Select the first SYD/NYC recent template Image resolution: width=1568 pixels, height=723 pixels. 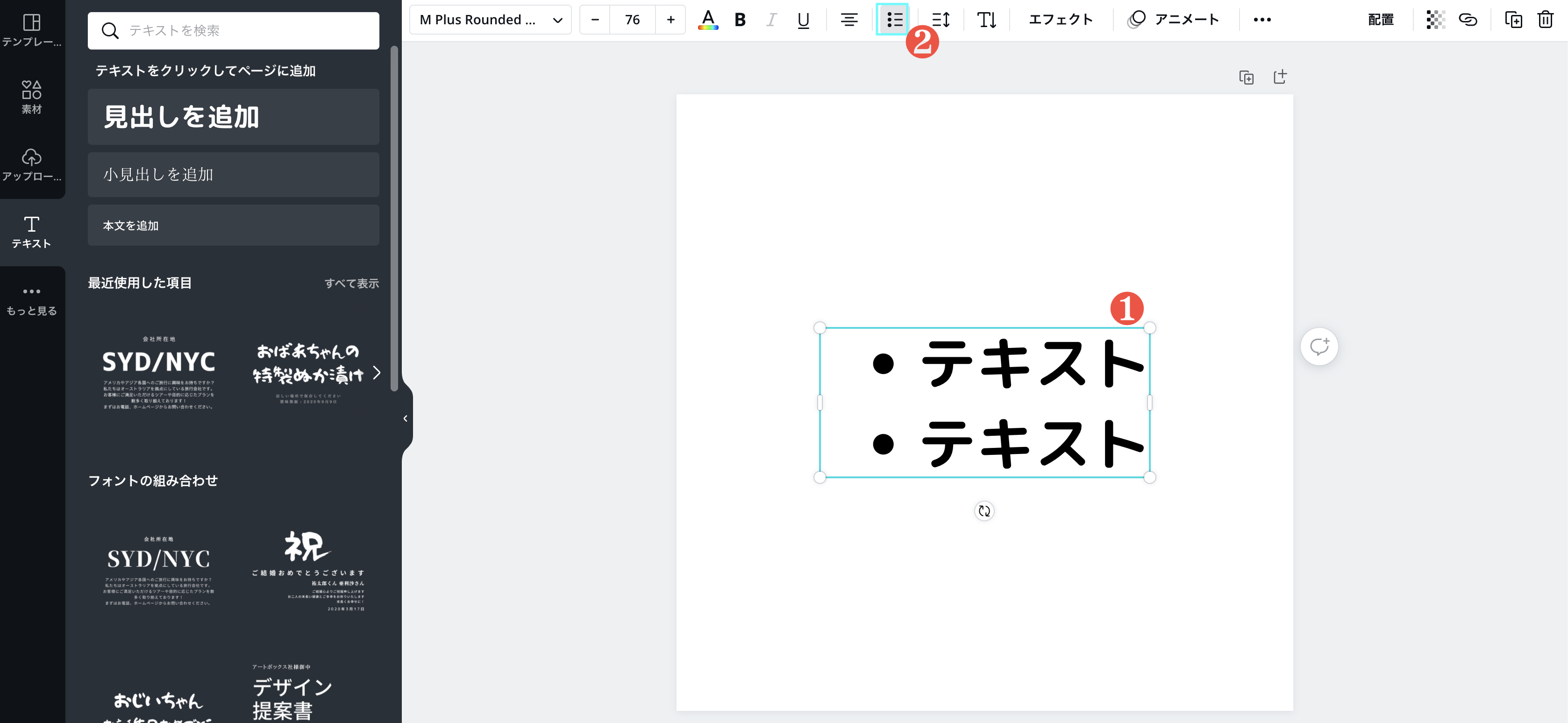(x=158, y=372)
